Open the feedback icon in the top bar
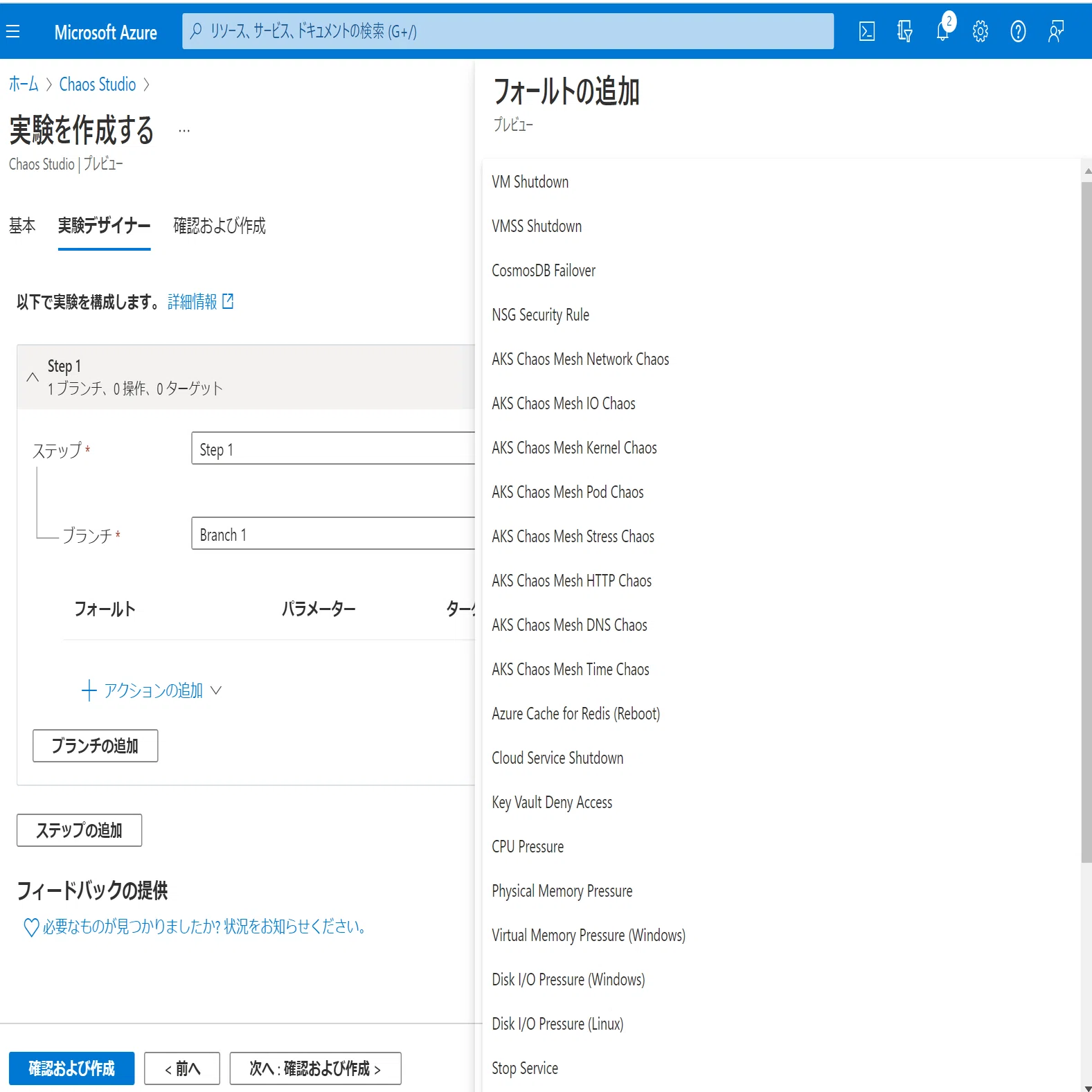The height and width of the screenshot is (1092, 1092). pos(1056,31)
